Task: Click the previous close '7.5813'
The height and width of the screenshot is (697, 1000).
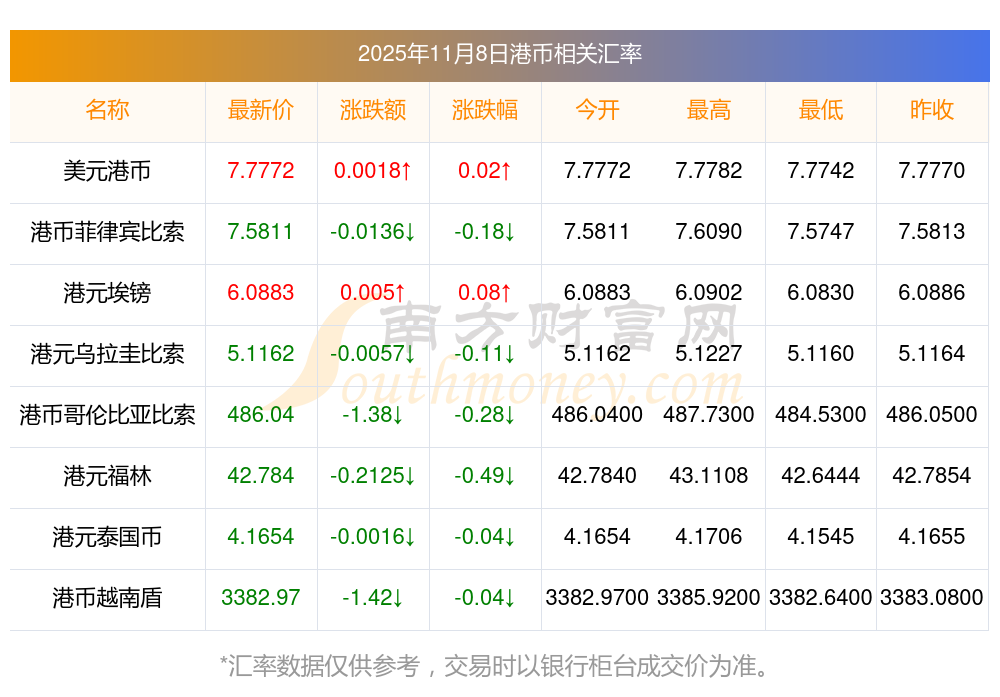Action: click(x=932, y=231)
